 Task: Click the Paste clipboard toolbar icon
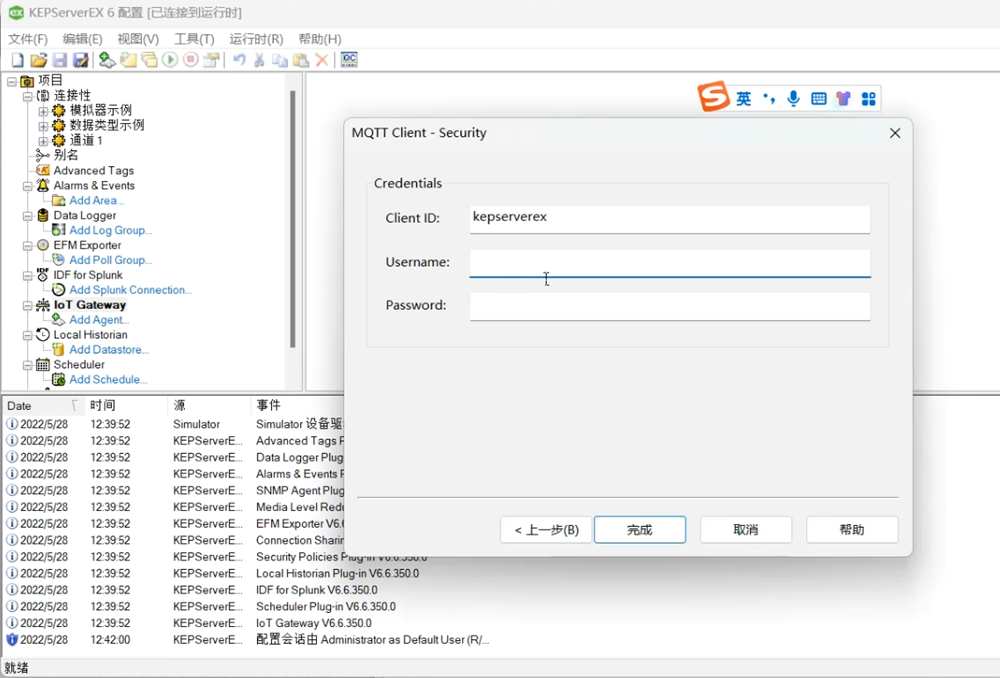click(301, 60)
